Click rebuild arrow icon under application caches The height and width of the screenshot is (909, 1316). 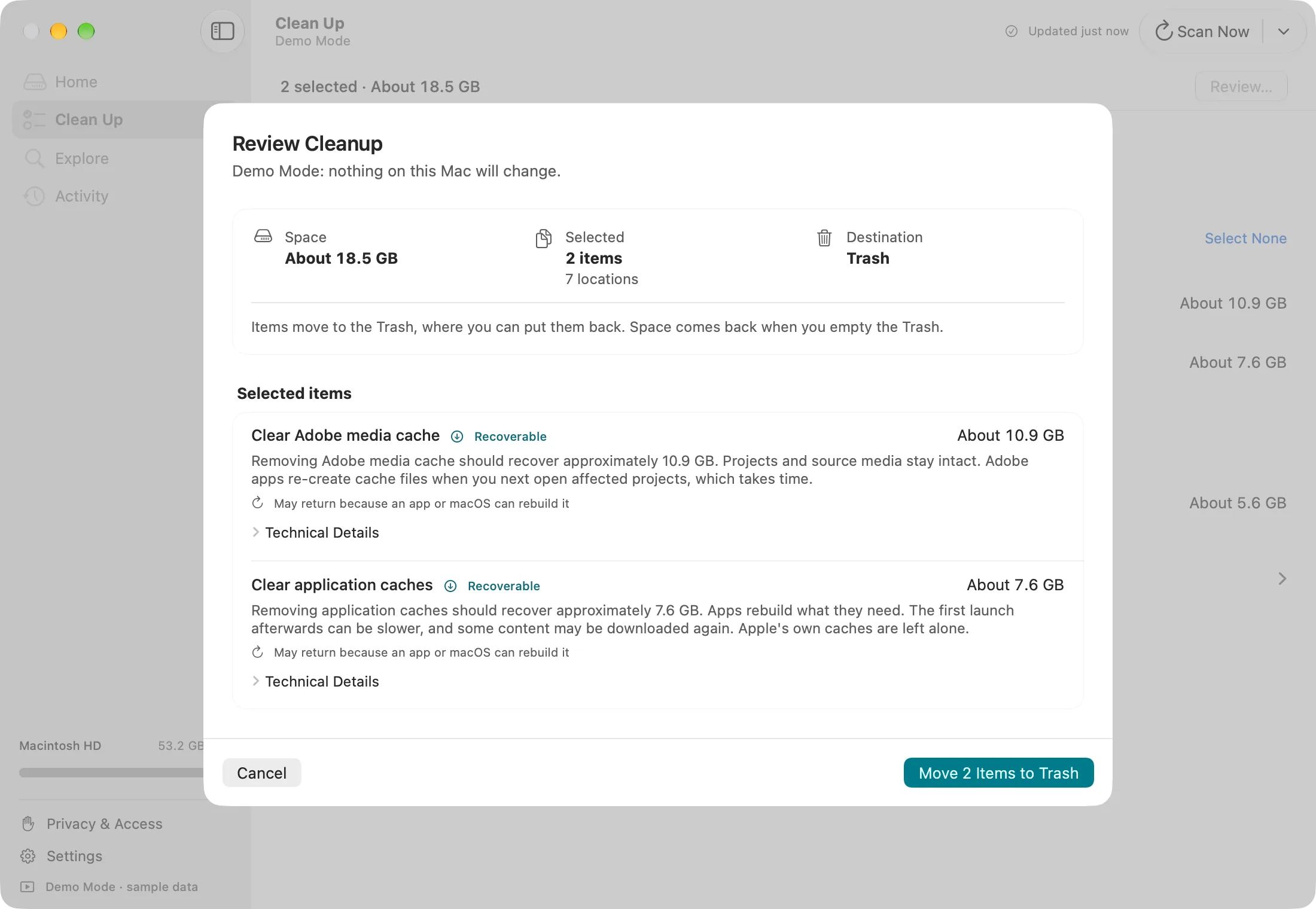point(258,652)
